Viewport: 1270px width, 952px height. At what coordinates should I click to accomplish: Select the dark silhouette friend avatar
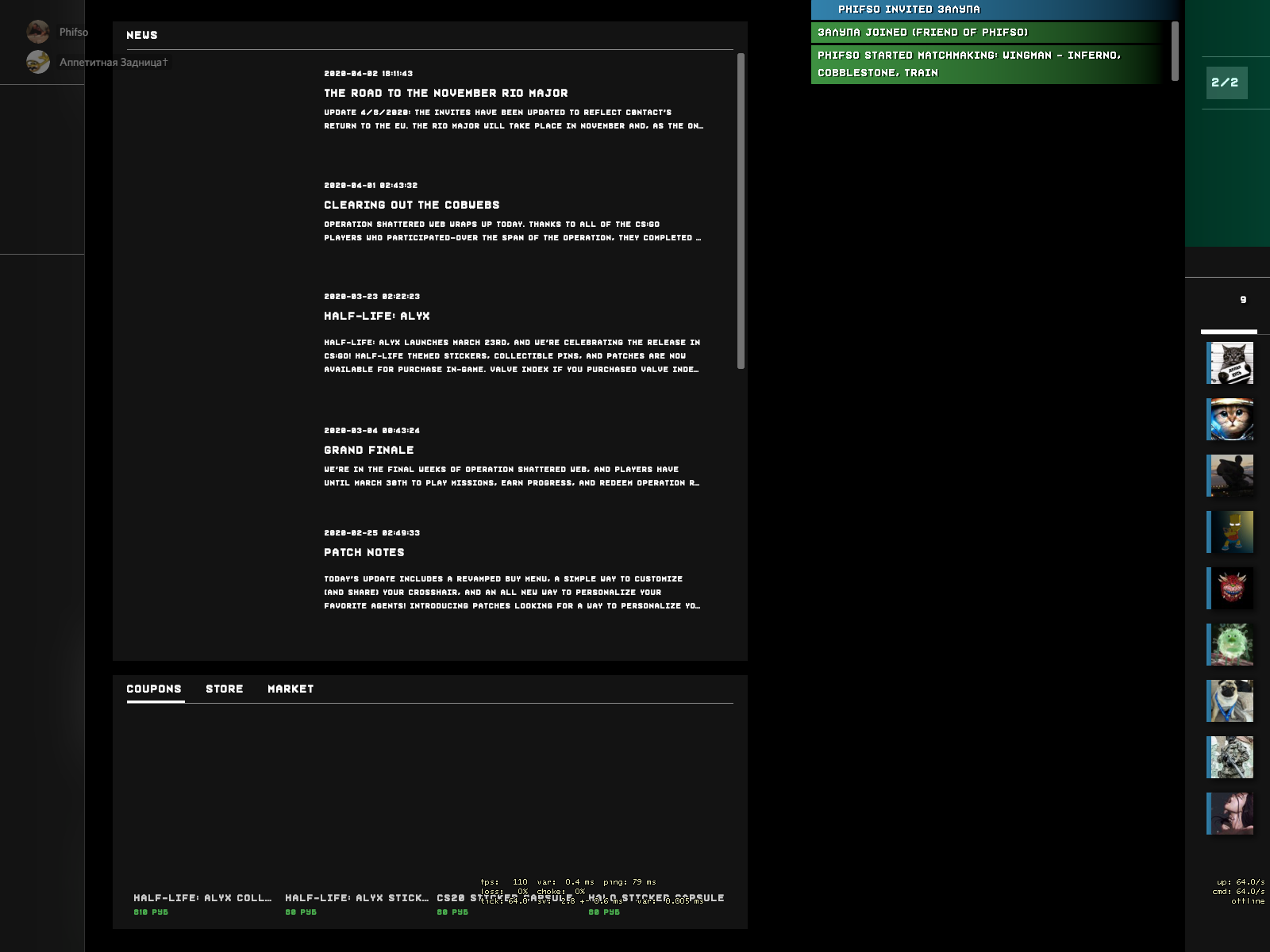click(1231, 475)
